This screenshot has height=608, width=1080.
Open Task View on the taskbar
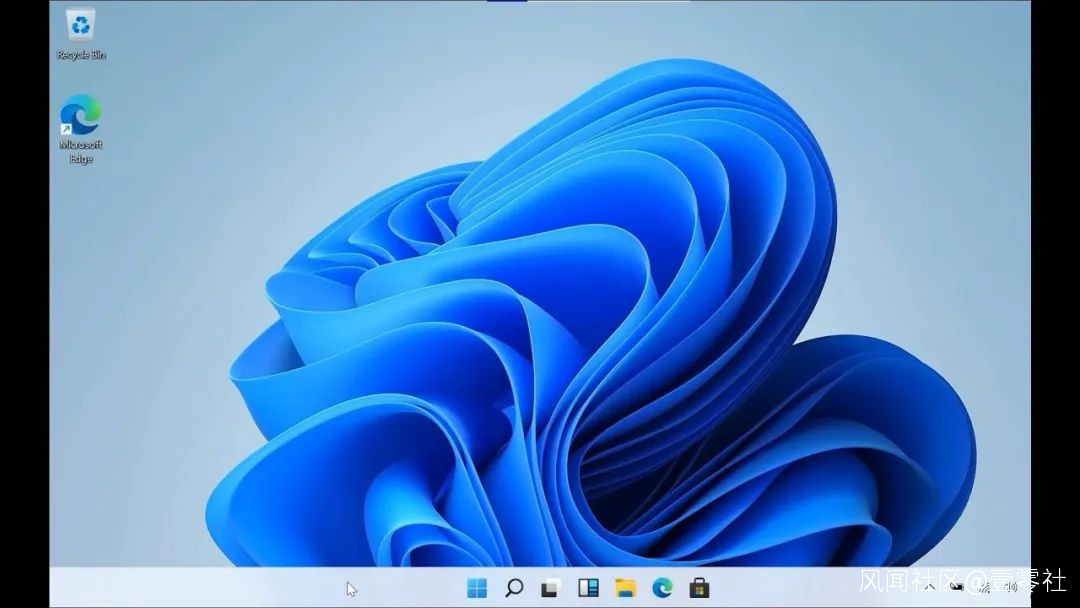551,588
